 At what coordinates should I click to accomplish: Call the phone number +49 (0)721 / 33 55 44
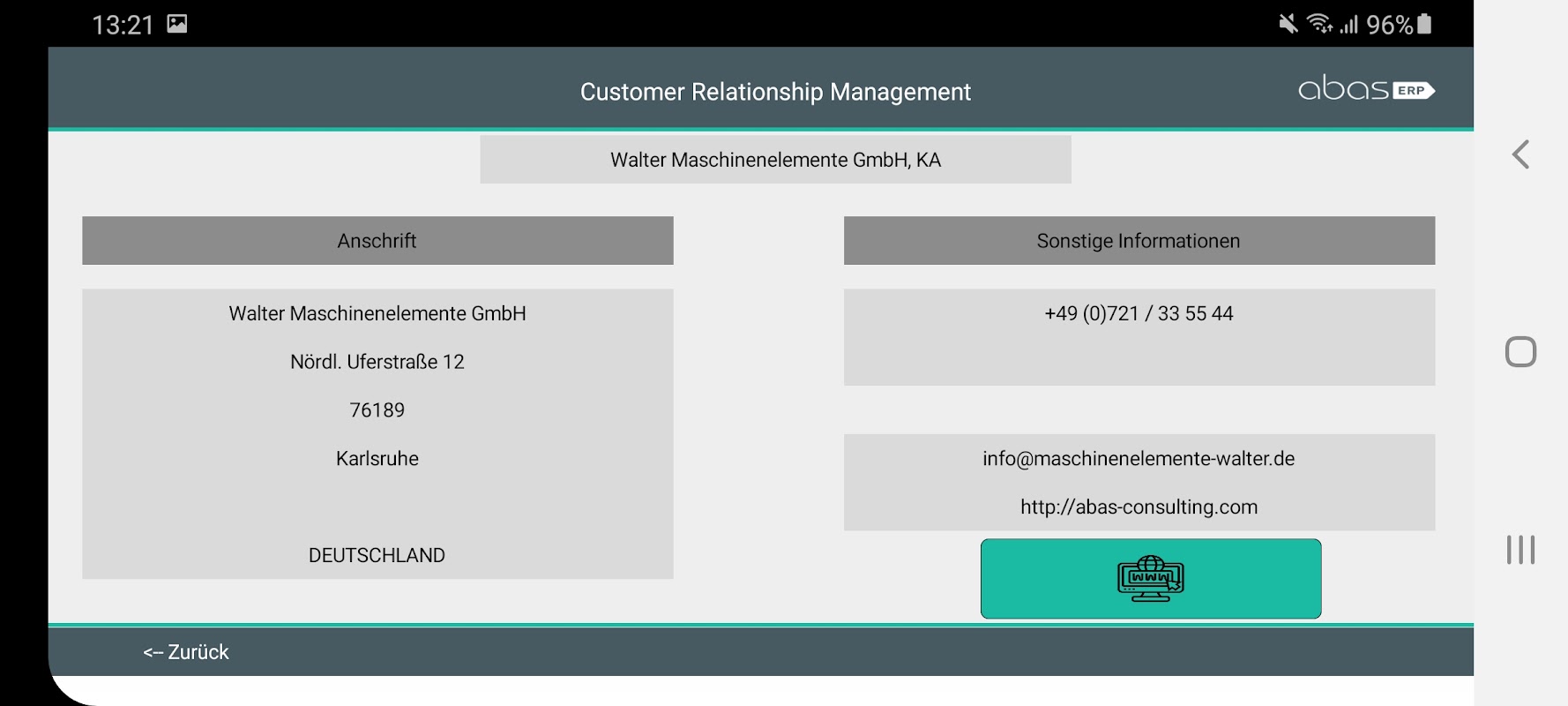[1139, 313]
